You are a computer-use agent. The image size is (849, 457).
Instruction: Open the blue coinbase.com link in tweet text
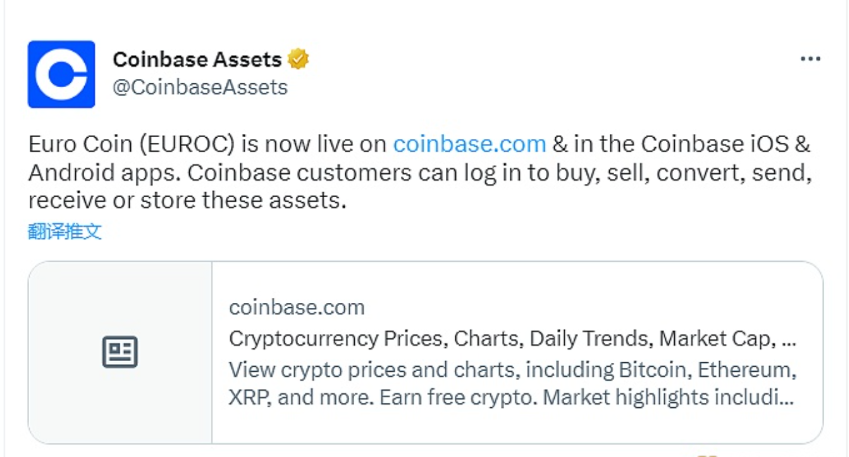click(x=469, y=143)
